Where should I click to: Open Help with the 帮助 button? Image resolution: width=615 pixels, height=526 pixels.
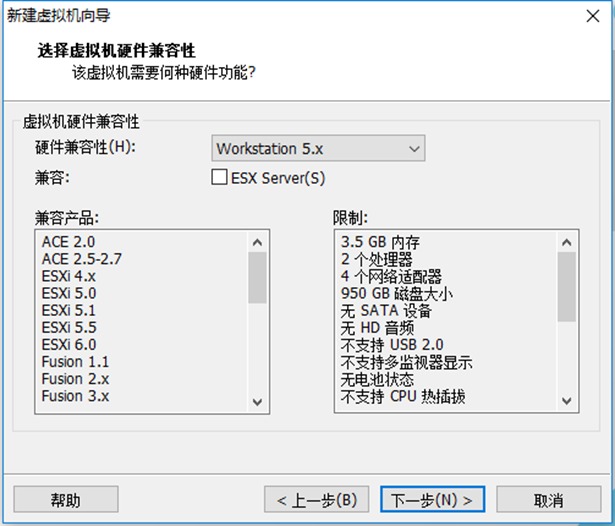pyautogui.click(x=66, y=499)
